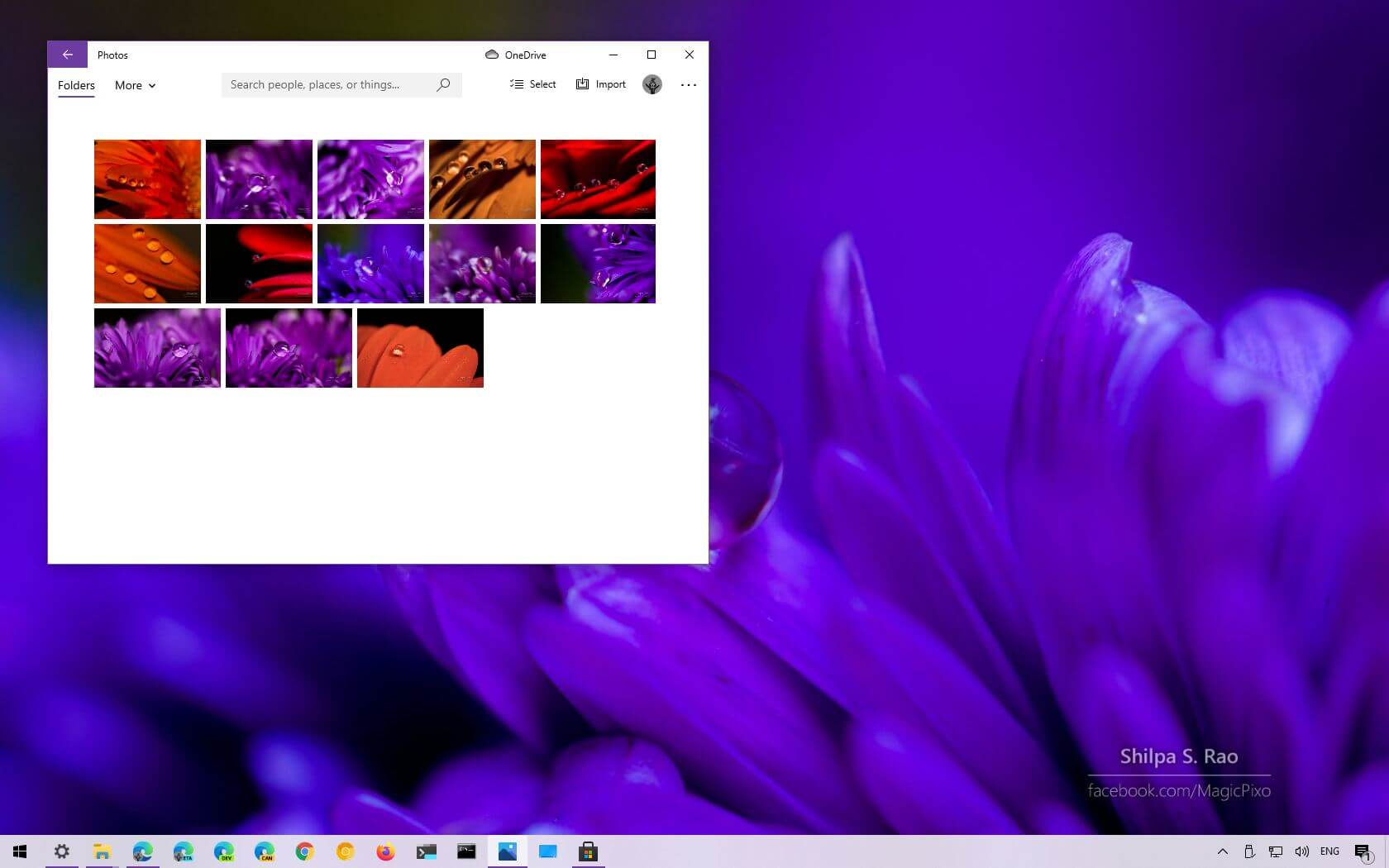The height and width of the screenshot is (868, 1389).
Task: Open Microsoft Store from taskbar
Action: 588,851
